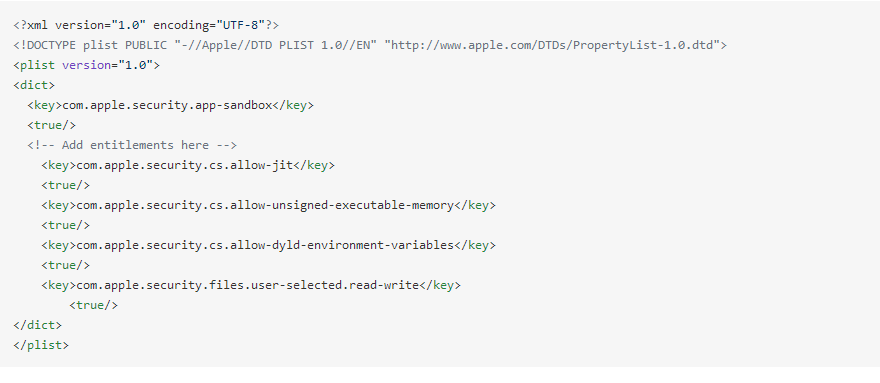Click the opening dict tag
Viewport: 880px width, 383px height.
34,85
